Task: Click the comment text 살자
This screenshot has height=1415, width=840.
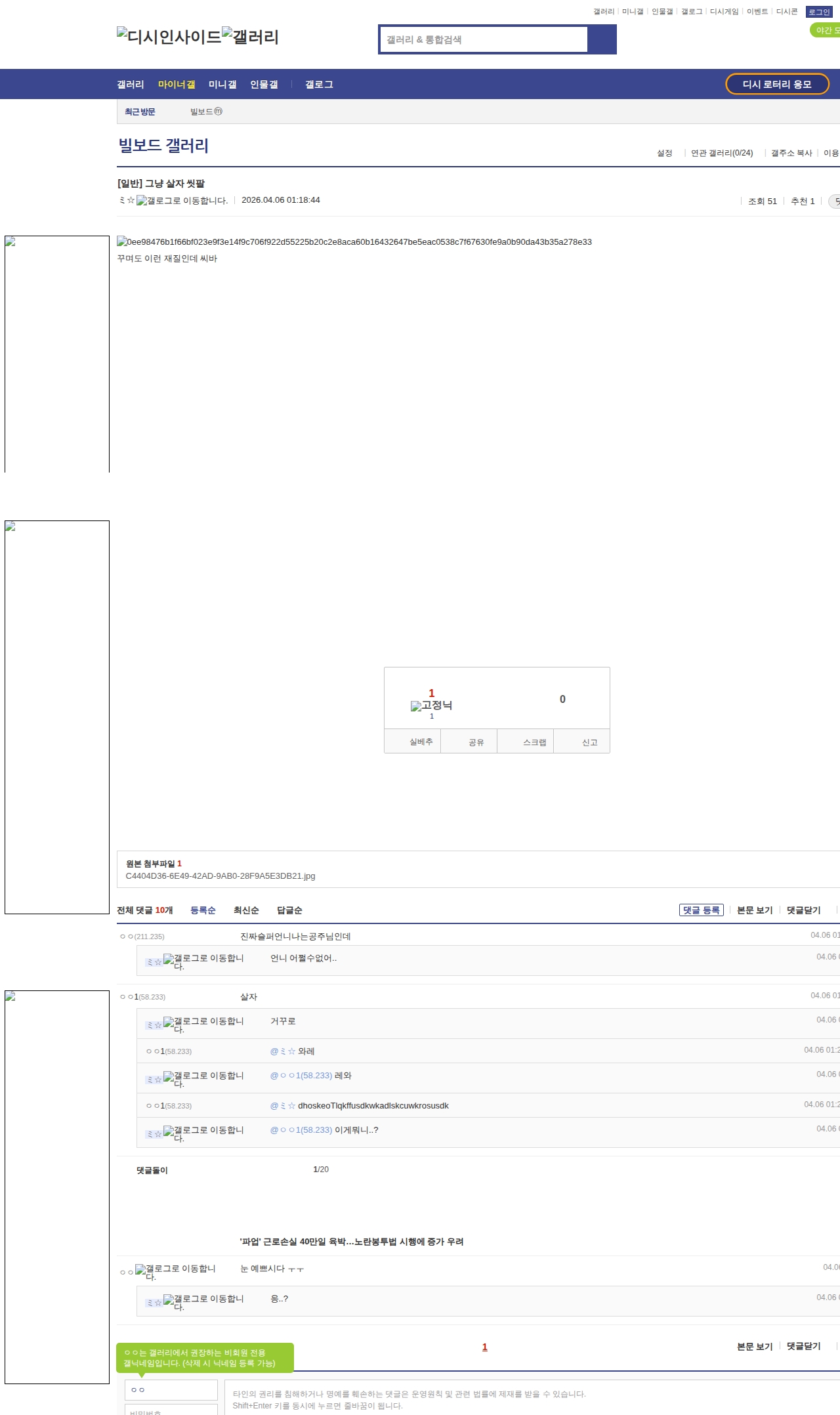Action: click(x=249, y=997)
